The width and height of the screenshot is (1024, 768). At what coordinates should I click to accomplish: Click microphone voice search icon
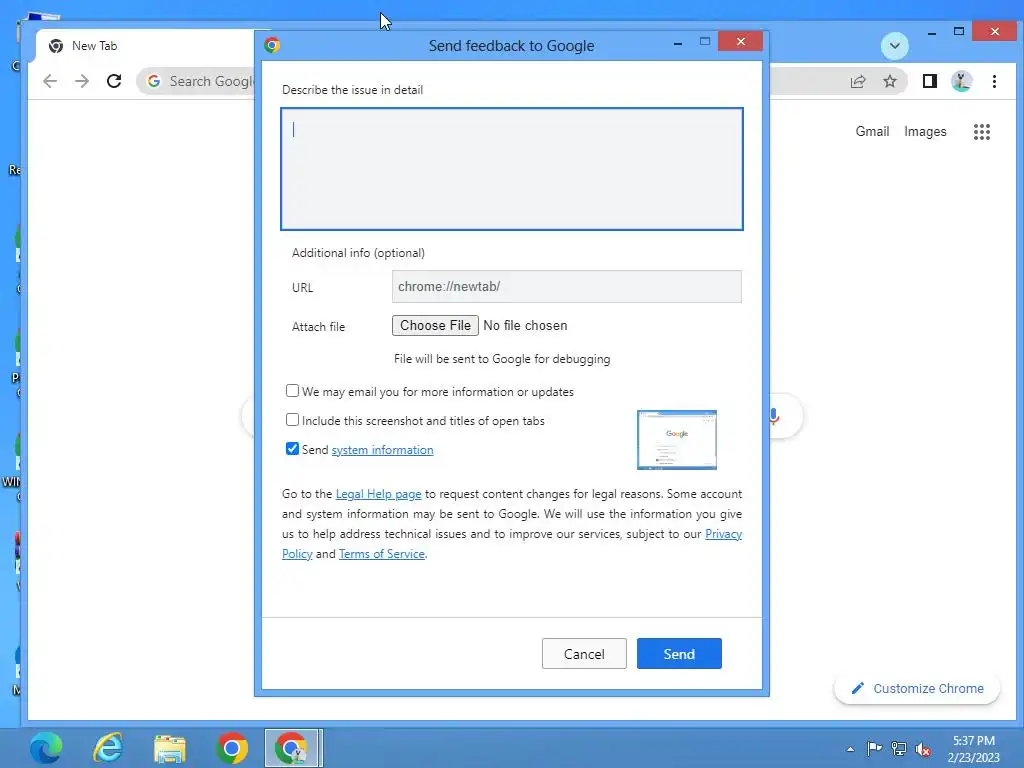pos(775,416)
